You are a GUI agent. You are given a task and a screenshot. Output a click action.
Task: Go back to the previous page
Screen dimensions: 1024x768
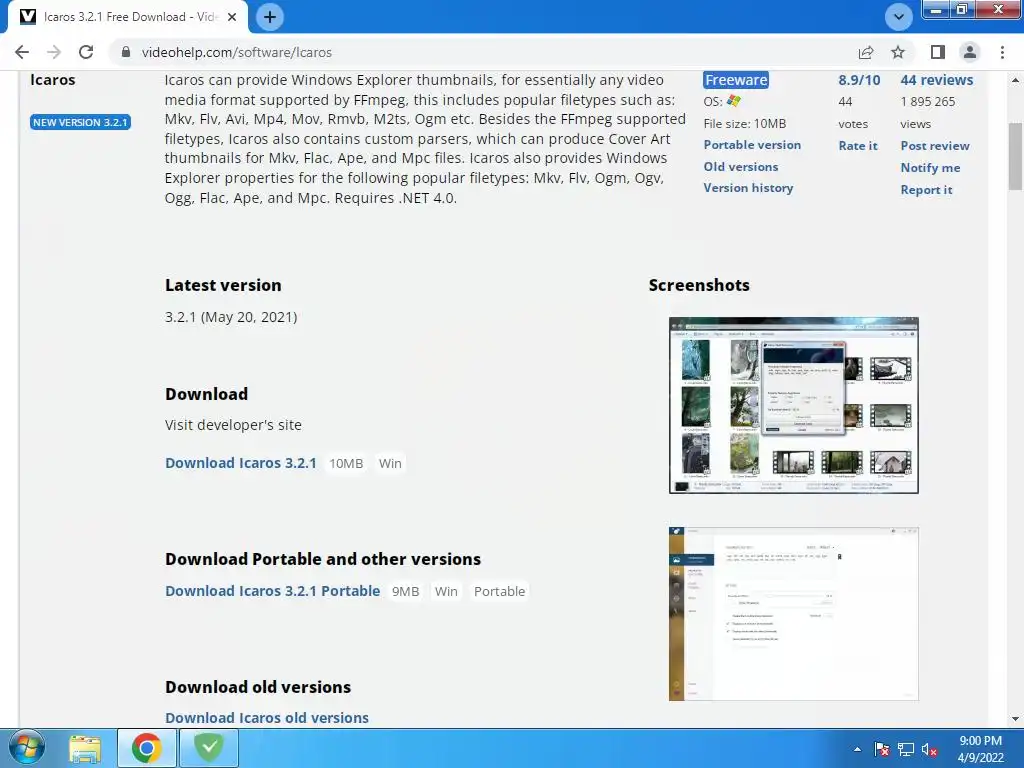click(22, 52)
